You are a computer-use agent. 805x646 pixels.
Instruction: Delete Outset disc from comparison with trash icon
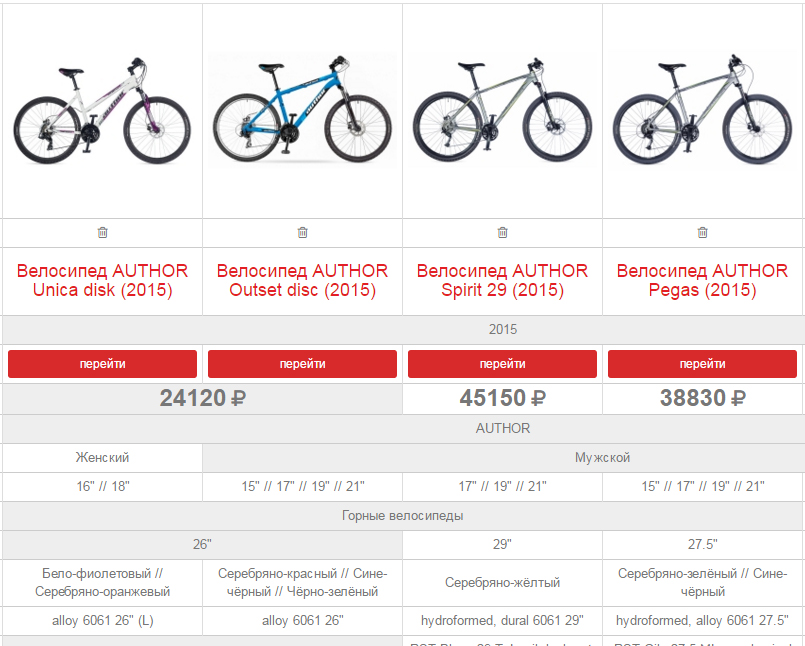302,233
